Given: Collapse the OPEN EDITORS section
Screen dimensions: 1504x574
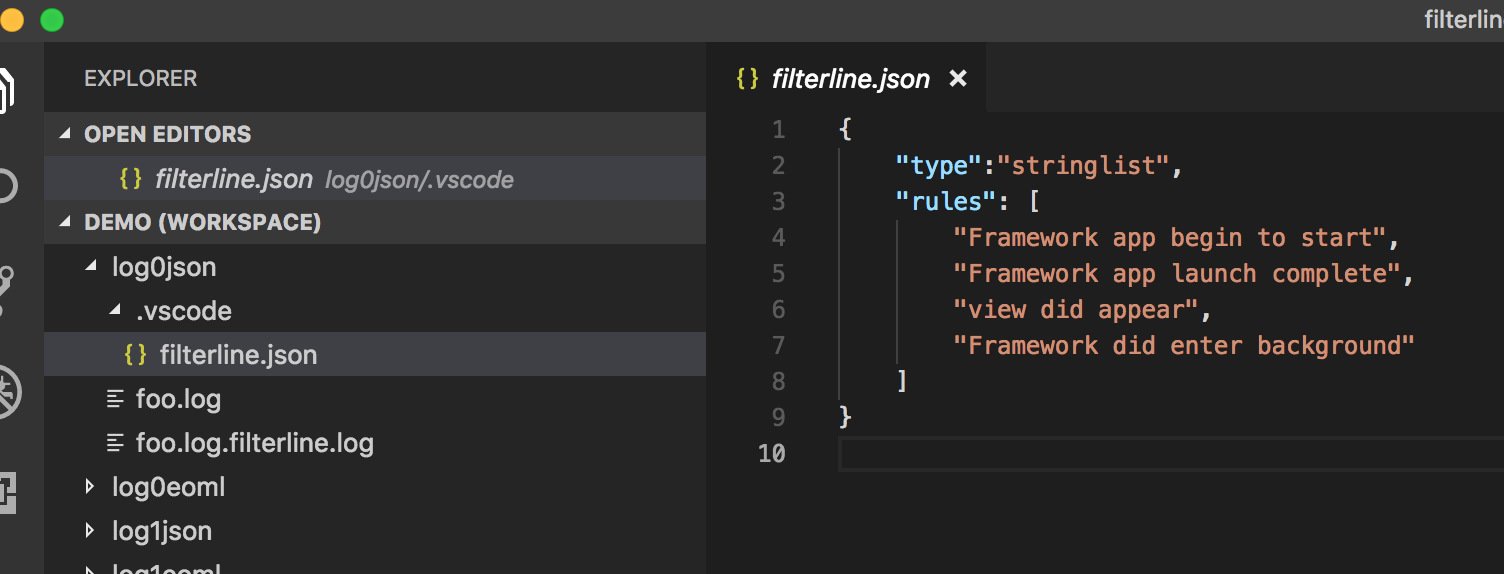Looking at the screenshot, I should point(65,134).
